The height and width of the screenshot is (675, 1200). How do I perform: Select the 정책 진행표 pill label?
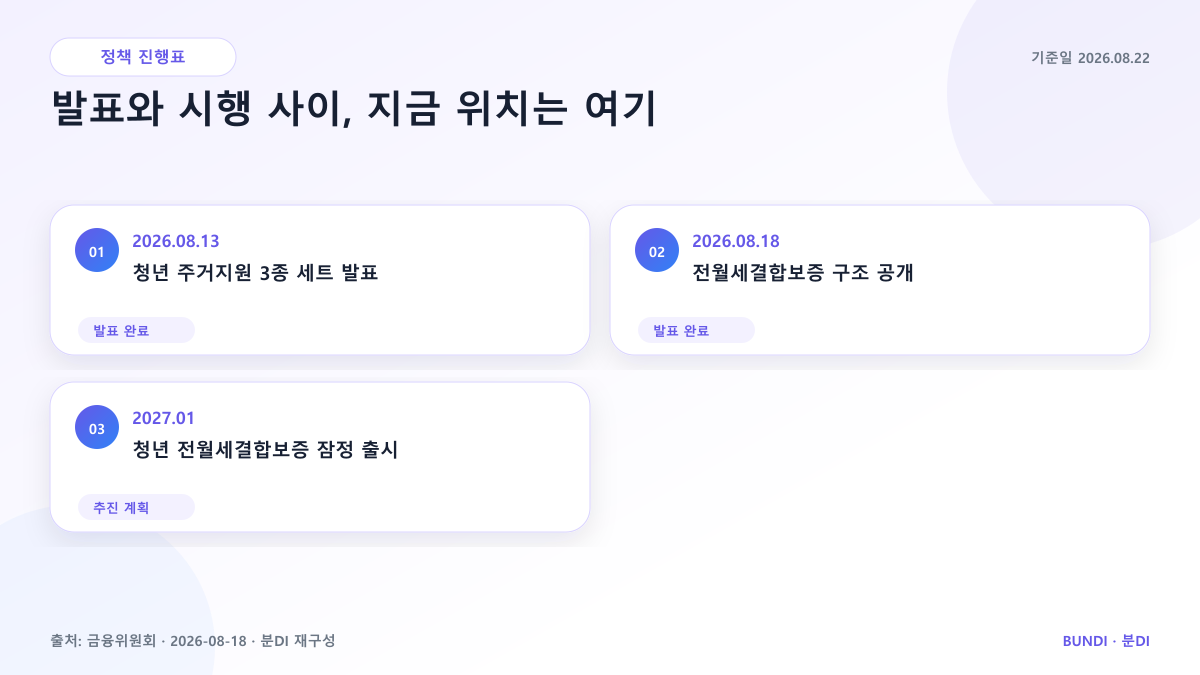tap(143, 57)
